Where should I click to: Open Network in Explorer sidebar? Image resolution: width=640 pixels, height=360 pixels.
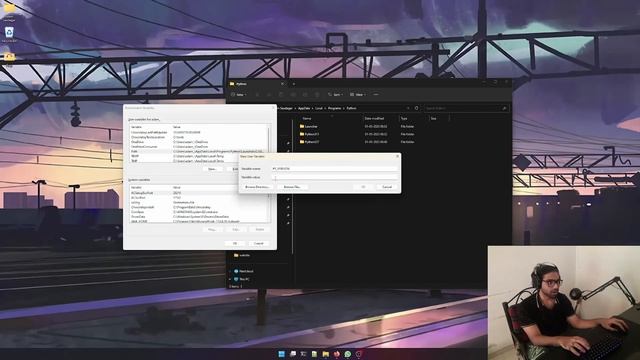244,271
